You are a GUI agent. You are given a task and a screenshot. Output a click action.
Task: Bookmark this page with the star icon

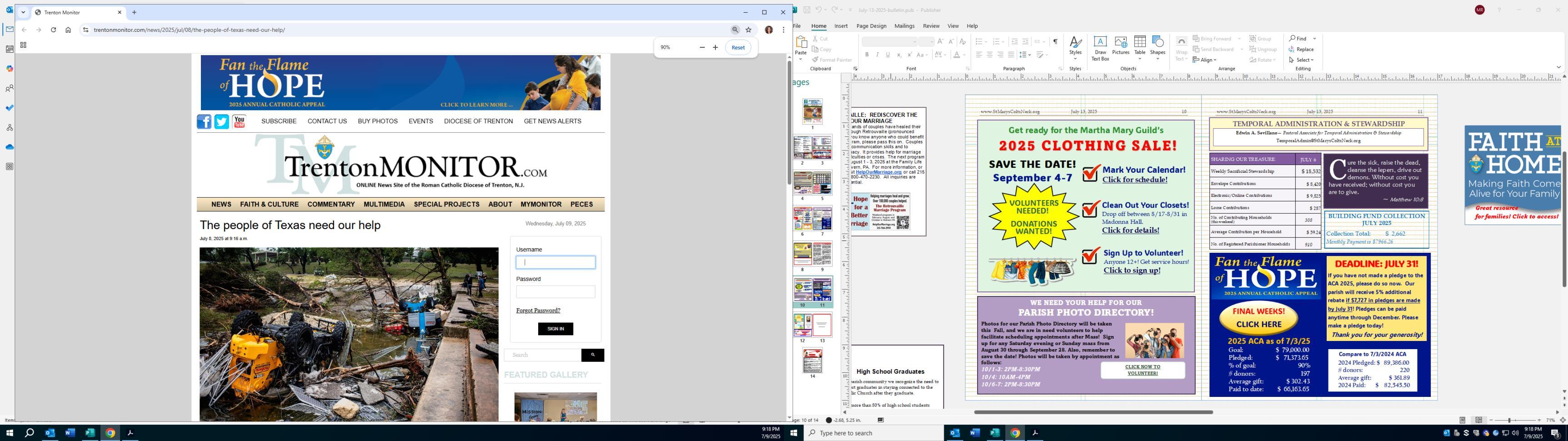coord(749,30)
